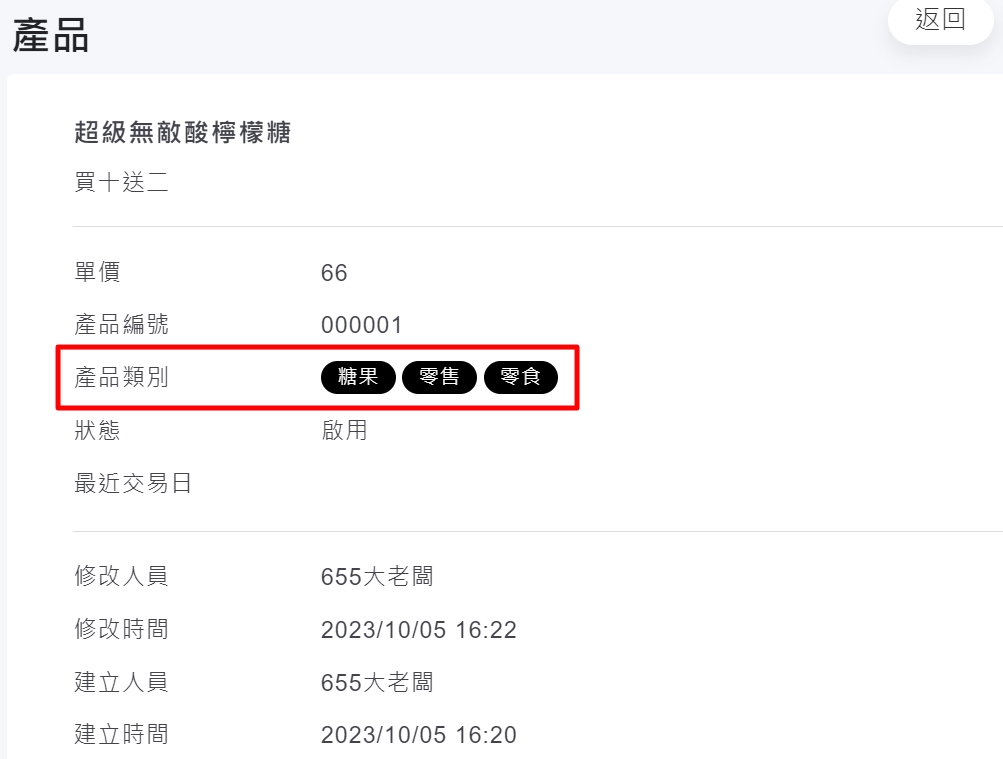Click the 單價 field label
The height and width of the screenshot is (759, 1003).
click(97, 271)
